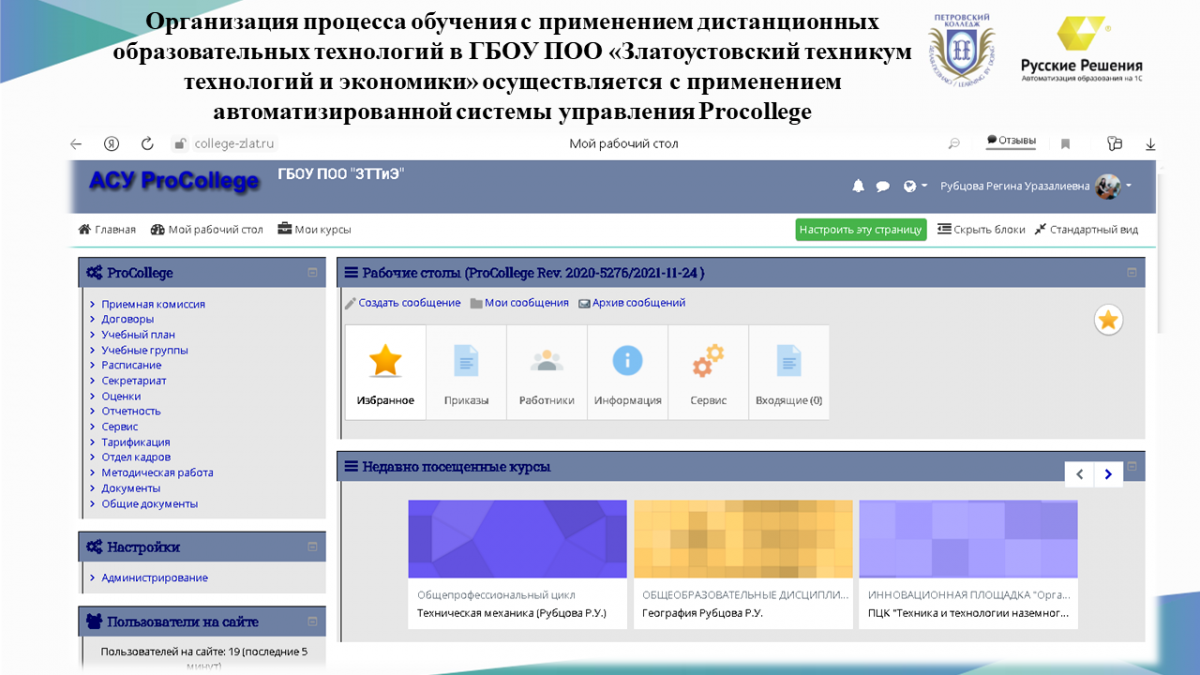Open Общие документы item
Viewport: 1200px width, 675px height.
tap(150, 504)
